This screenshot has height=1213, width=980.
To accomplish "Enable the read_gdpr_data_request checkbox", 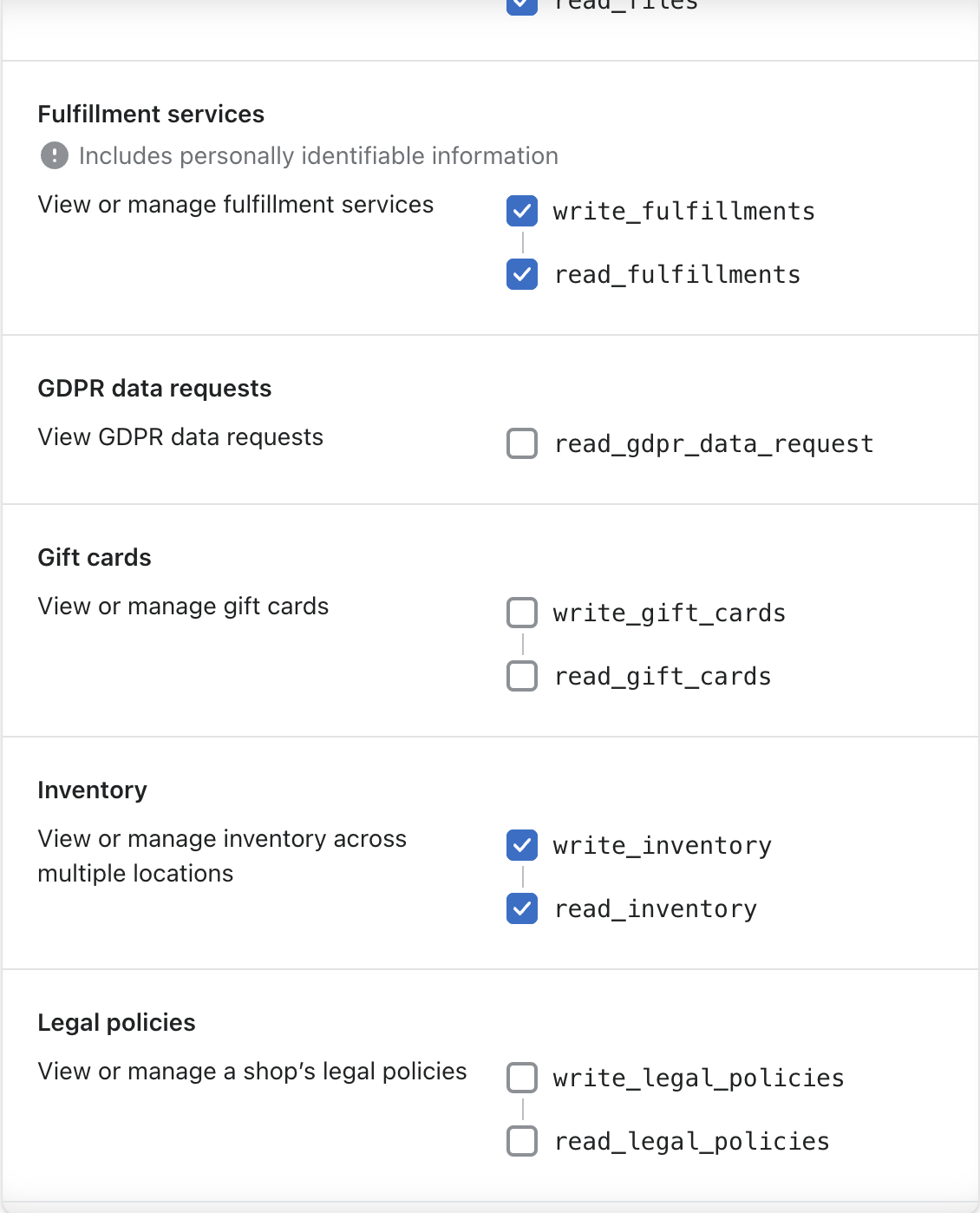I will (x=522, y=443).
